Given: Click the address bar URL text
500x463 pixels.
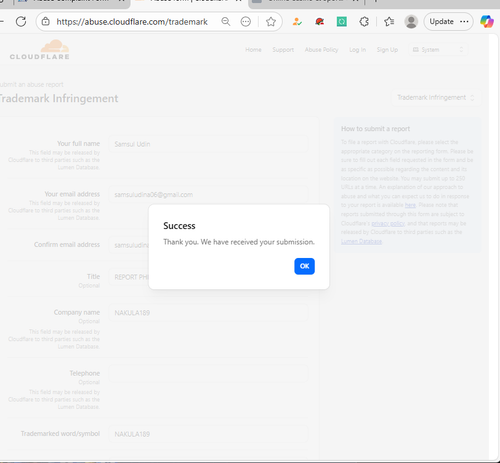Looking at the screenshot, I should point(132,22).
